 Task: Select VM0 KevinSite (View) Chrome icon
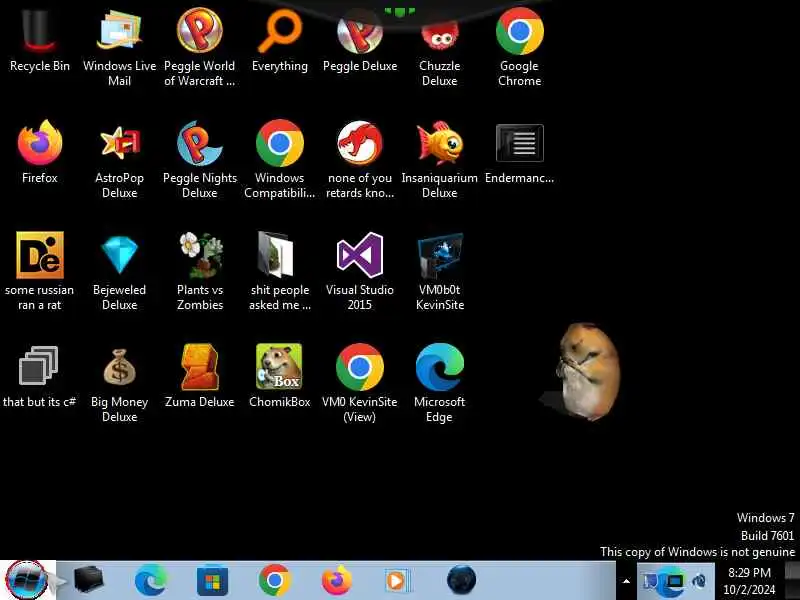[360, 384]
